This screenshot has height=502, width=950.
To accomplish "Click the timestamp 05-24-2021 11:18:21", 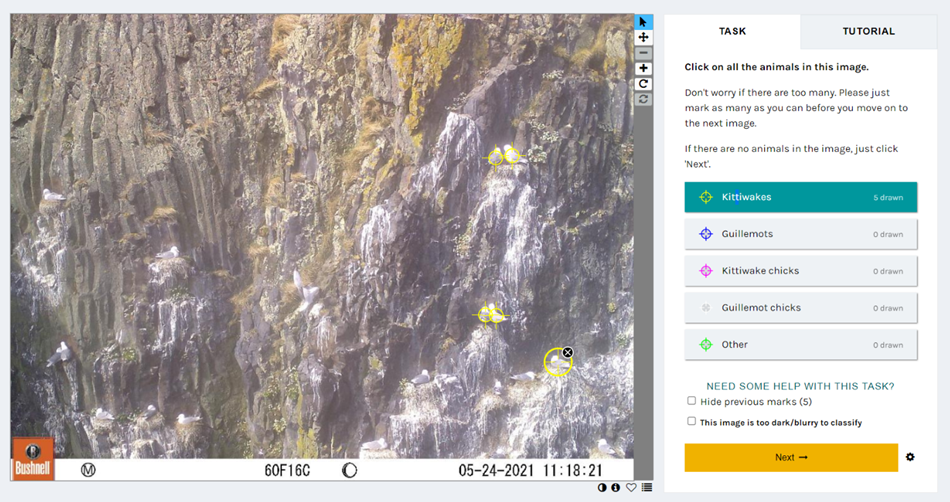I will tap(530, 471).
